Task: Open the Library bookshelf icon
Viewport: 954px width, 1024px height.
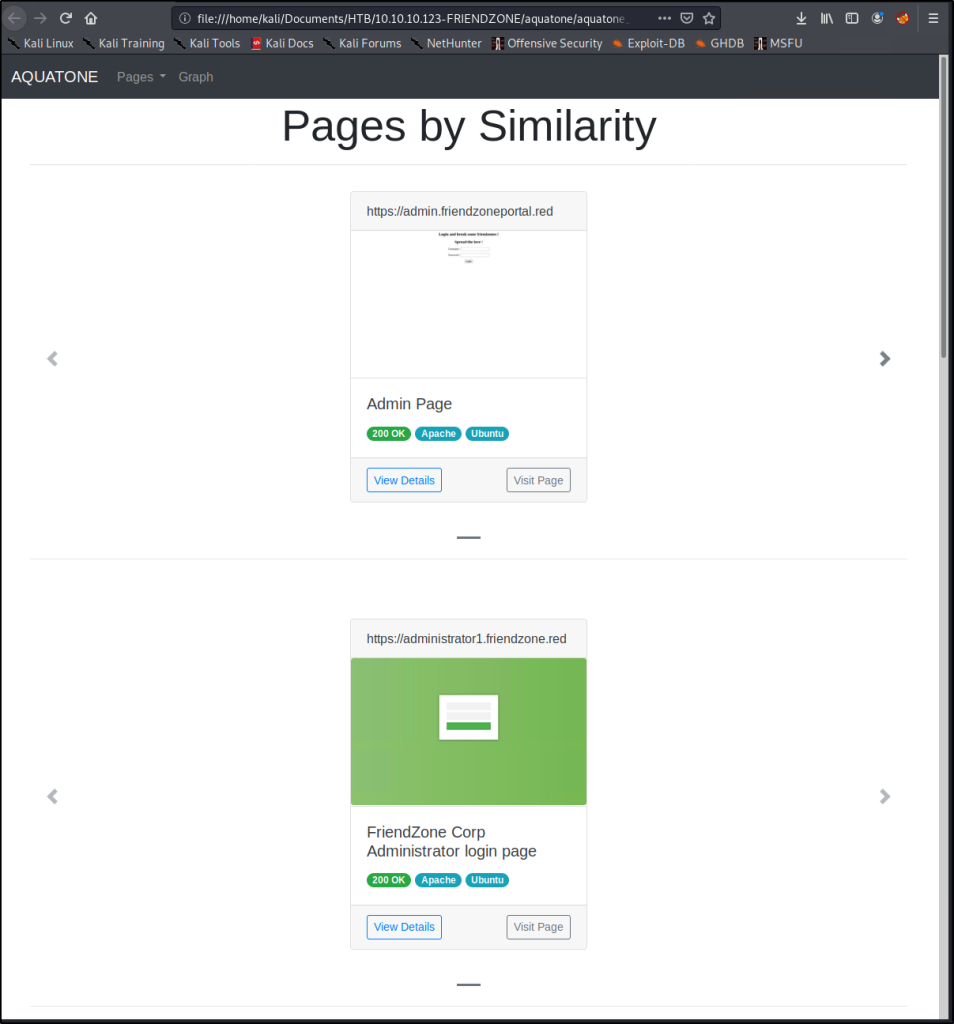Action: click(x=827, y=18)
